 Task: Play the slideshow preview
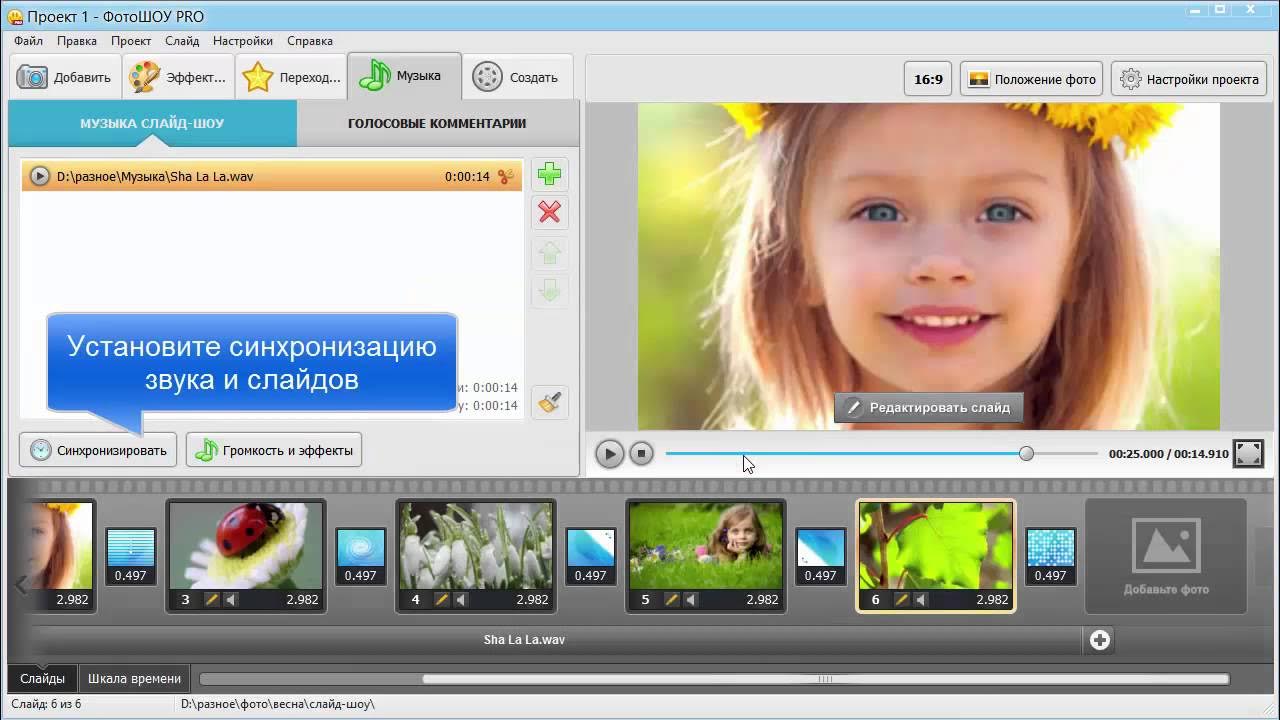coord(609,454)
